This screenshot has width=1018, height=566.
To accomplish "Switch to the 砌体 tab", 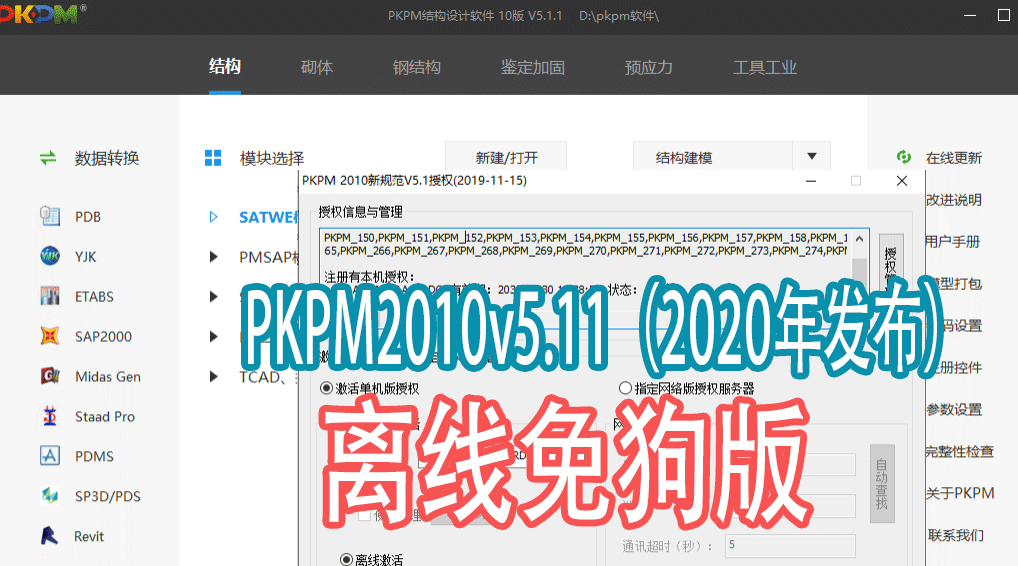I will click(317, 67).
